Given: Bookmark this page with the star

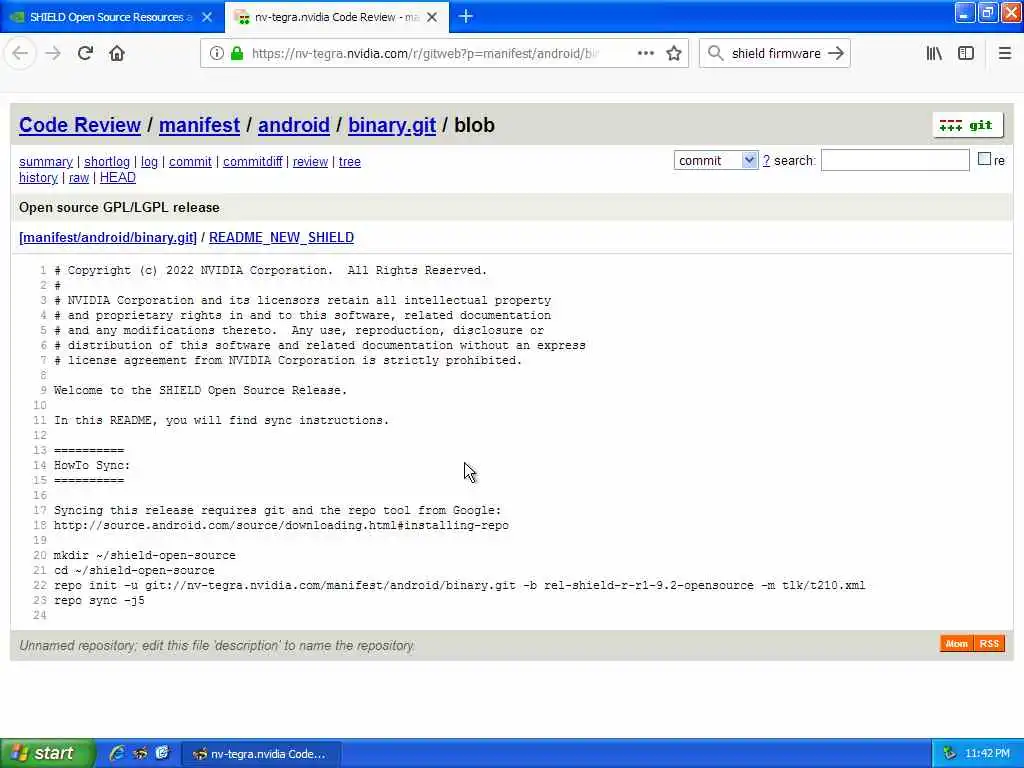Looking at the screenshot, I should pyautogui.click(x=674, y=54).
